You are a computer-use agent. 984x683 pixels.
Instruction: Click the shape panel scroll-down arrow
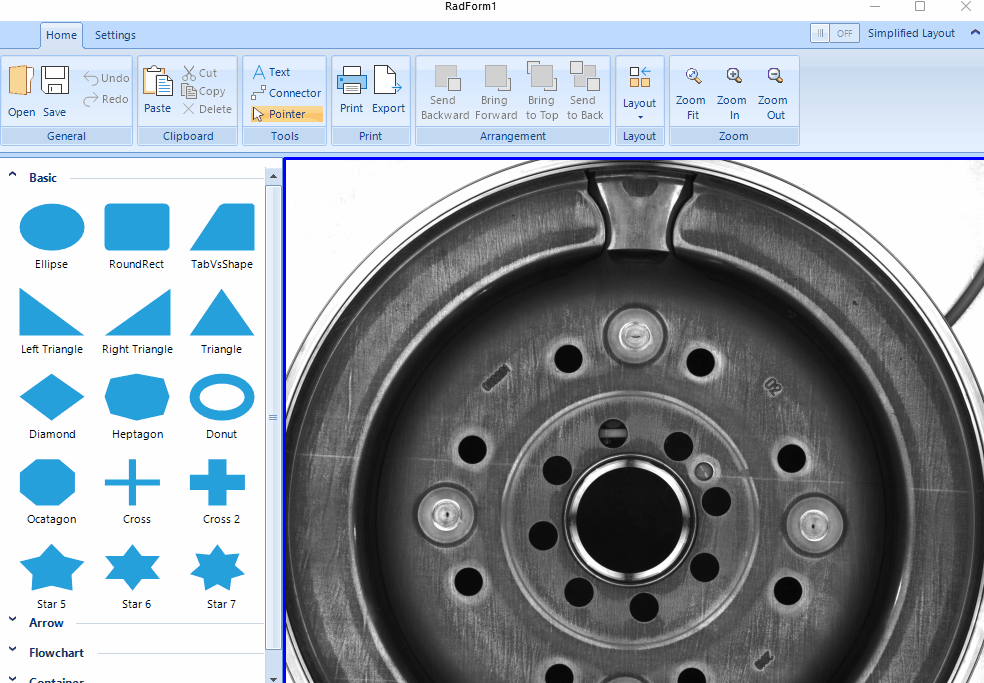pyautogui.click(x=274, y=677)
